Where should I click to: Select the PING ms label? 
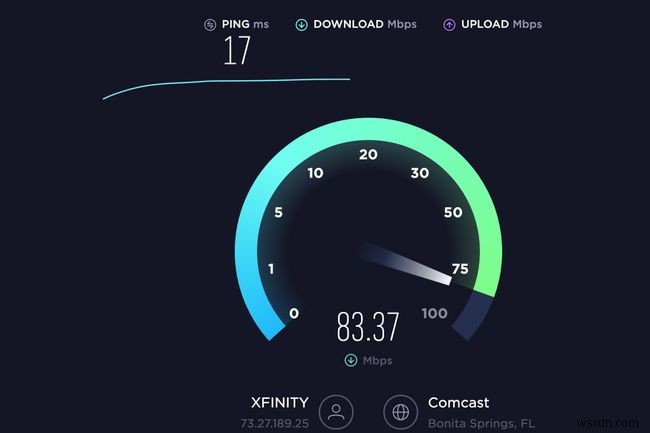click(245, 24)
